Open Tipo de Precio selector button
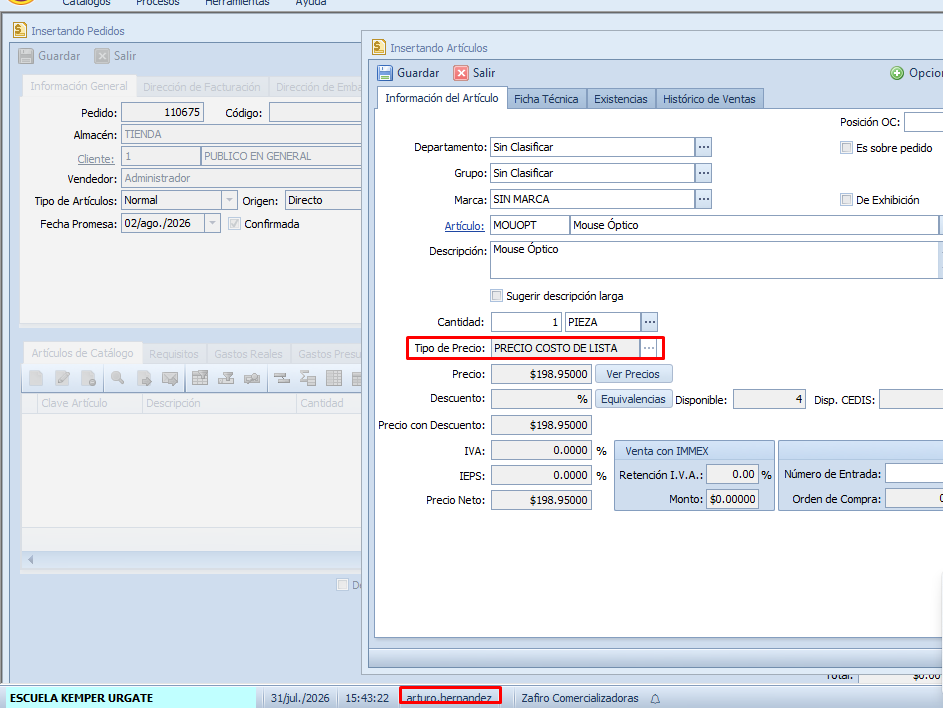Screen dimensions: 943x708 648,348
